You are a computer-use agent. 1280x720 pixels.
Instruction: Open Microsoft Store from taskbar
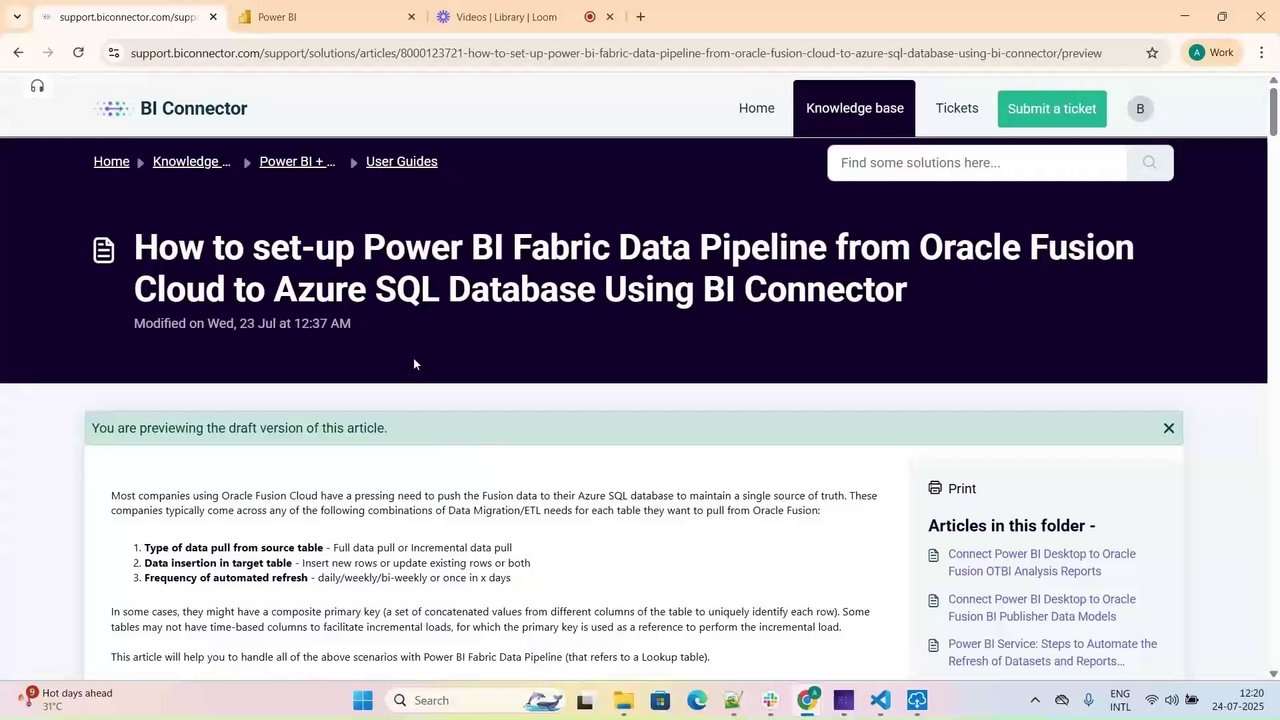click(660, 700)
